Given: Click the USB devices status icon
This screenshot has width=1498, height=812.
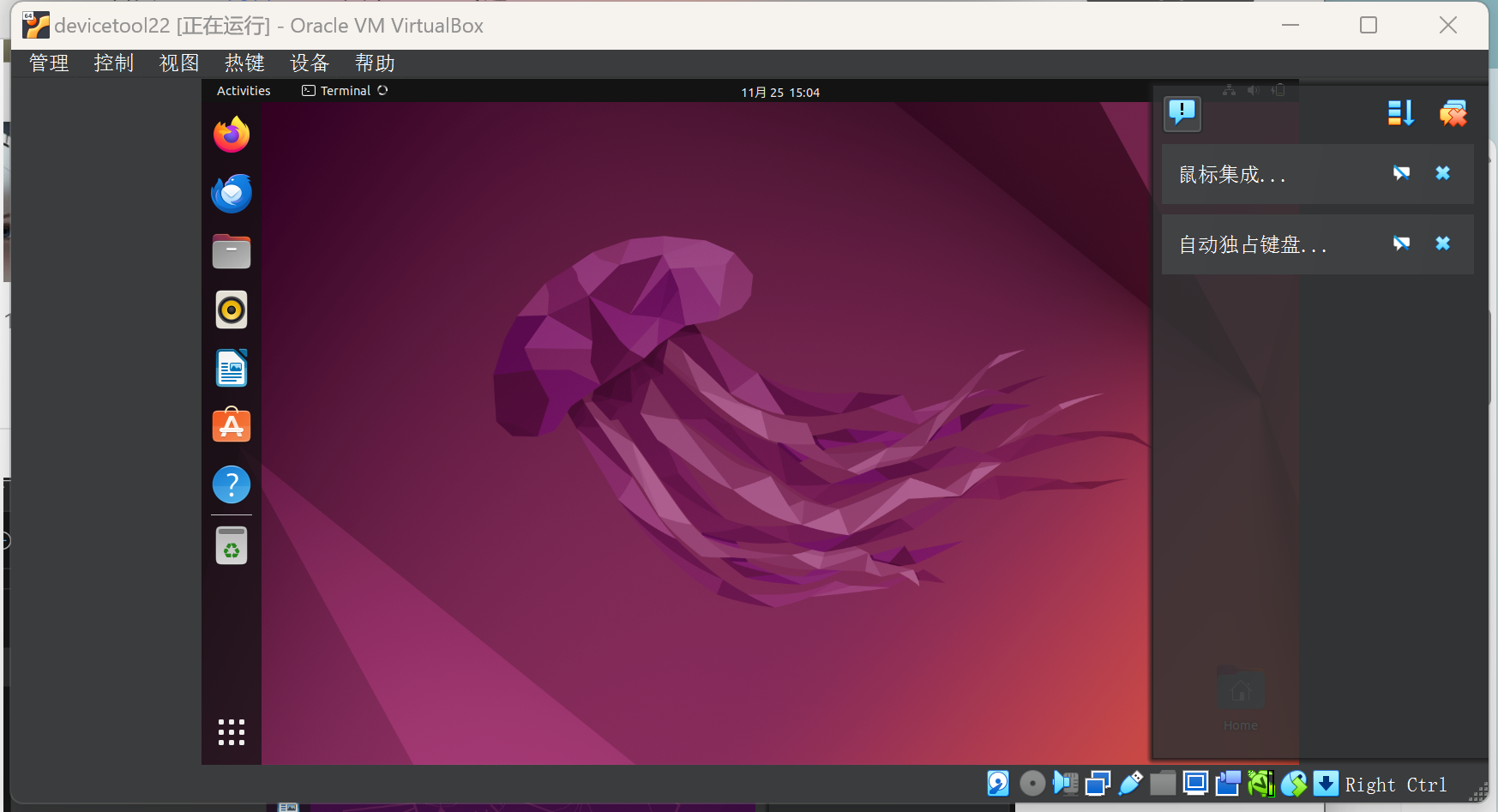Looking at the screenshot, I should 1130,783.
